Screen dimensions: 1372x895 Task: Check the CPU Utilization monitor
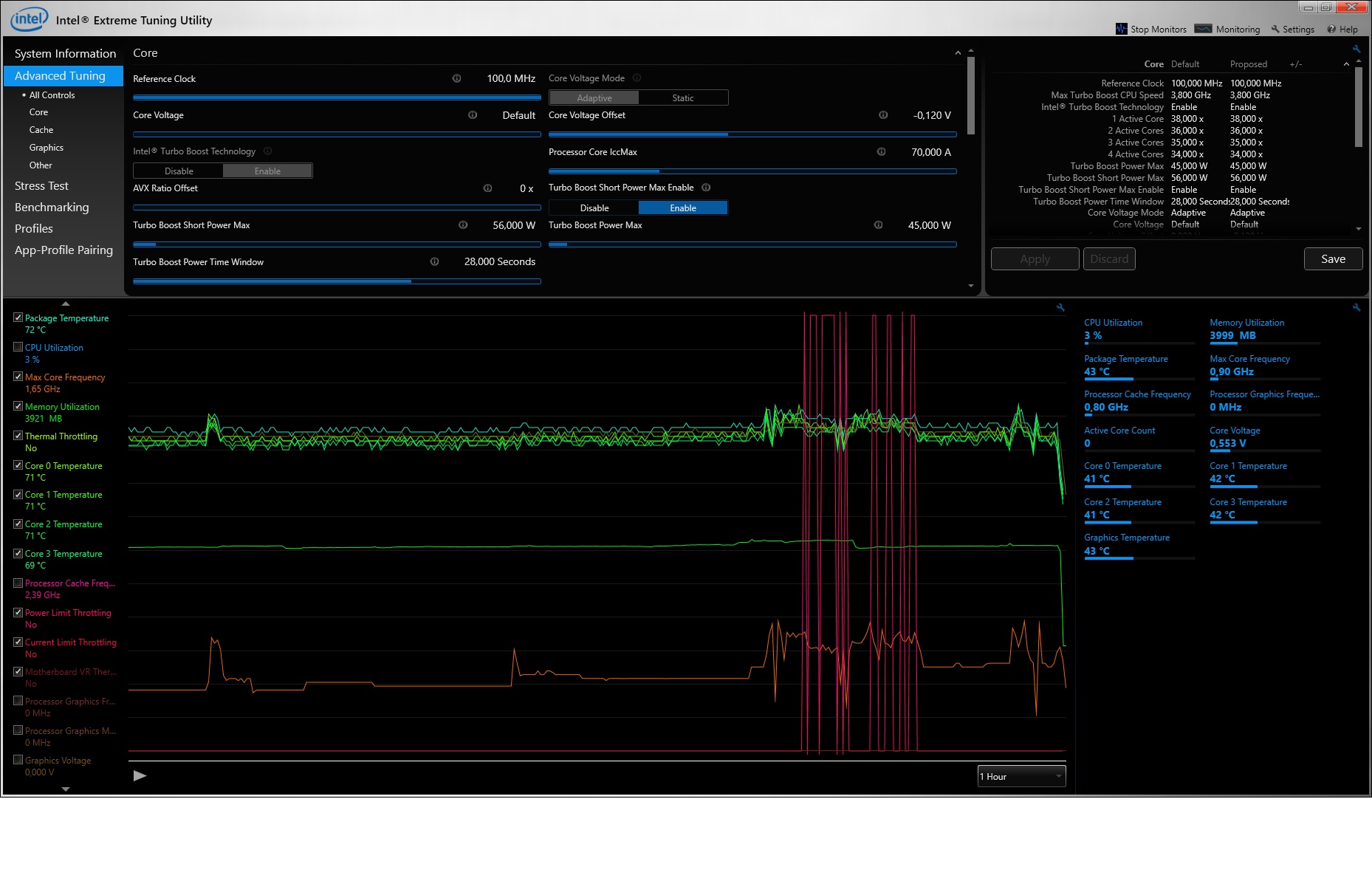(18, 347)
